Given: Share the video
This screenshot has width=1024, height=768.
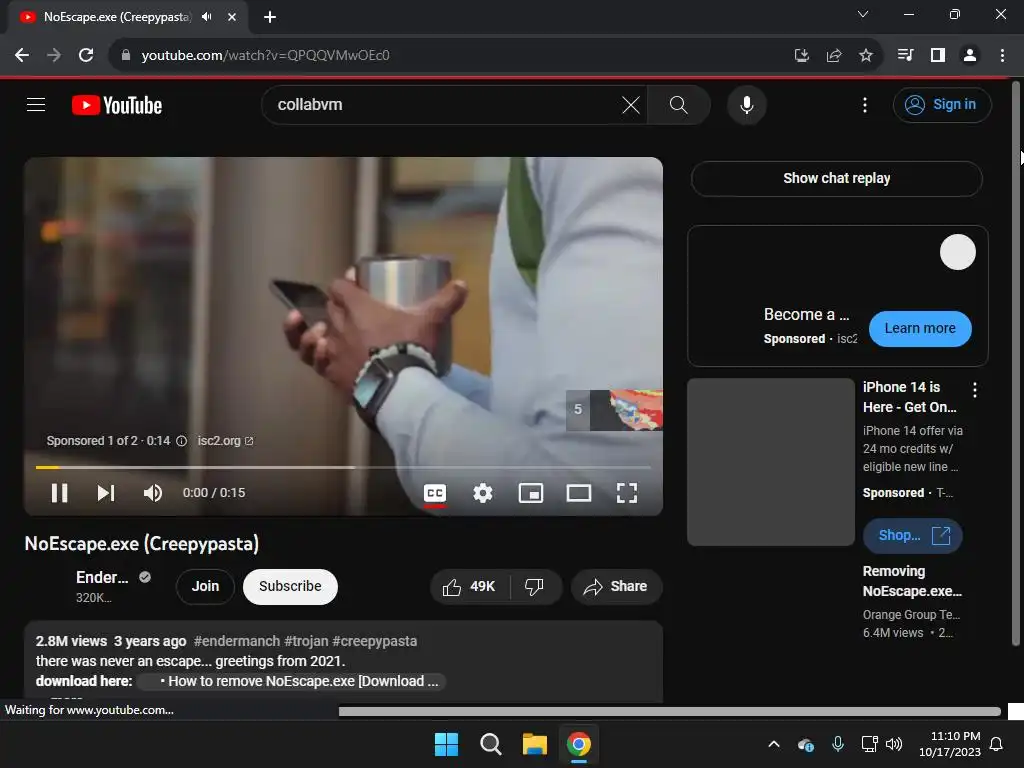Looking at the screenshot, I should [x=616, y=586].
